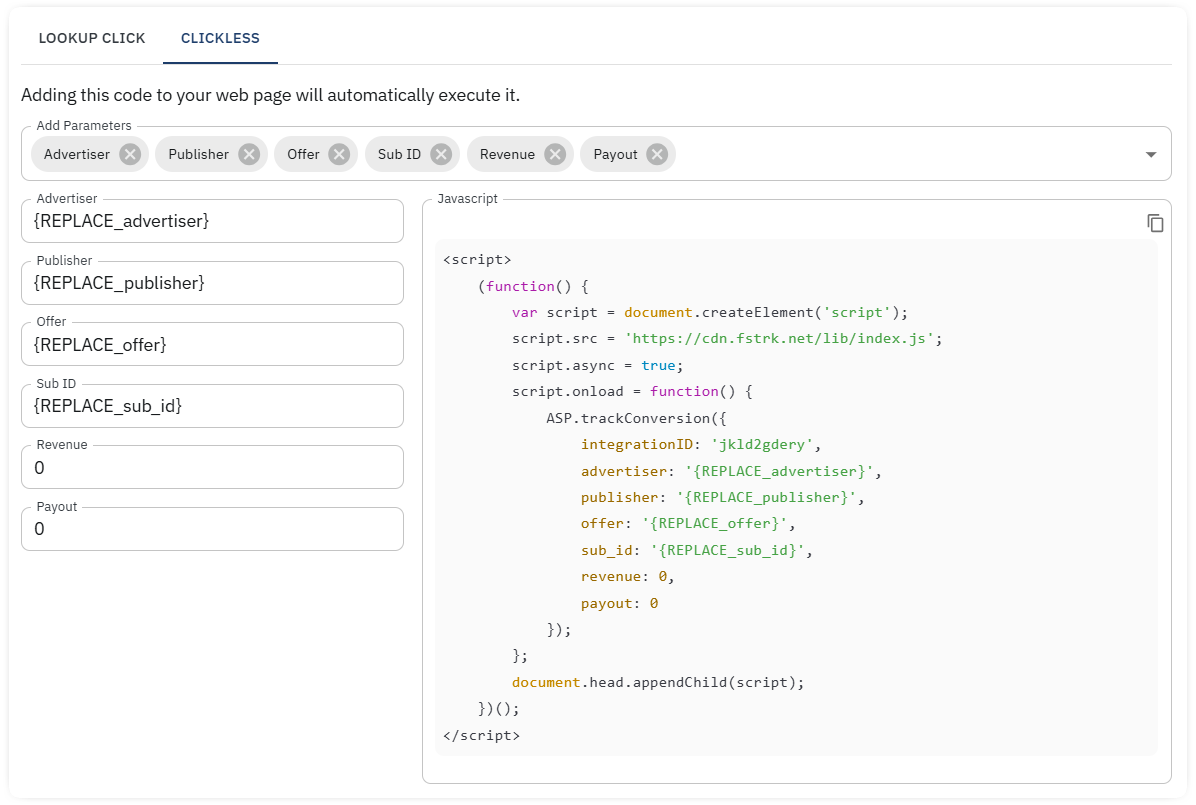Remove the Payout parameter chip
1196x805 pixels.
tap(656, 154)
